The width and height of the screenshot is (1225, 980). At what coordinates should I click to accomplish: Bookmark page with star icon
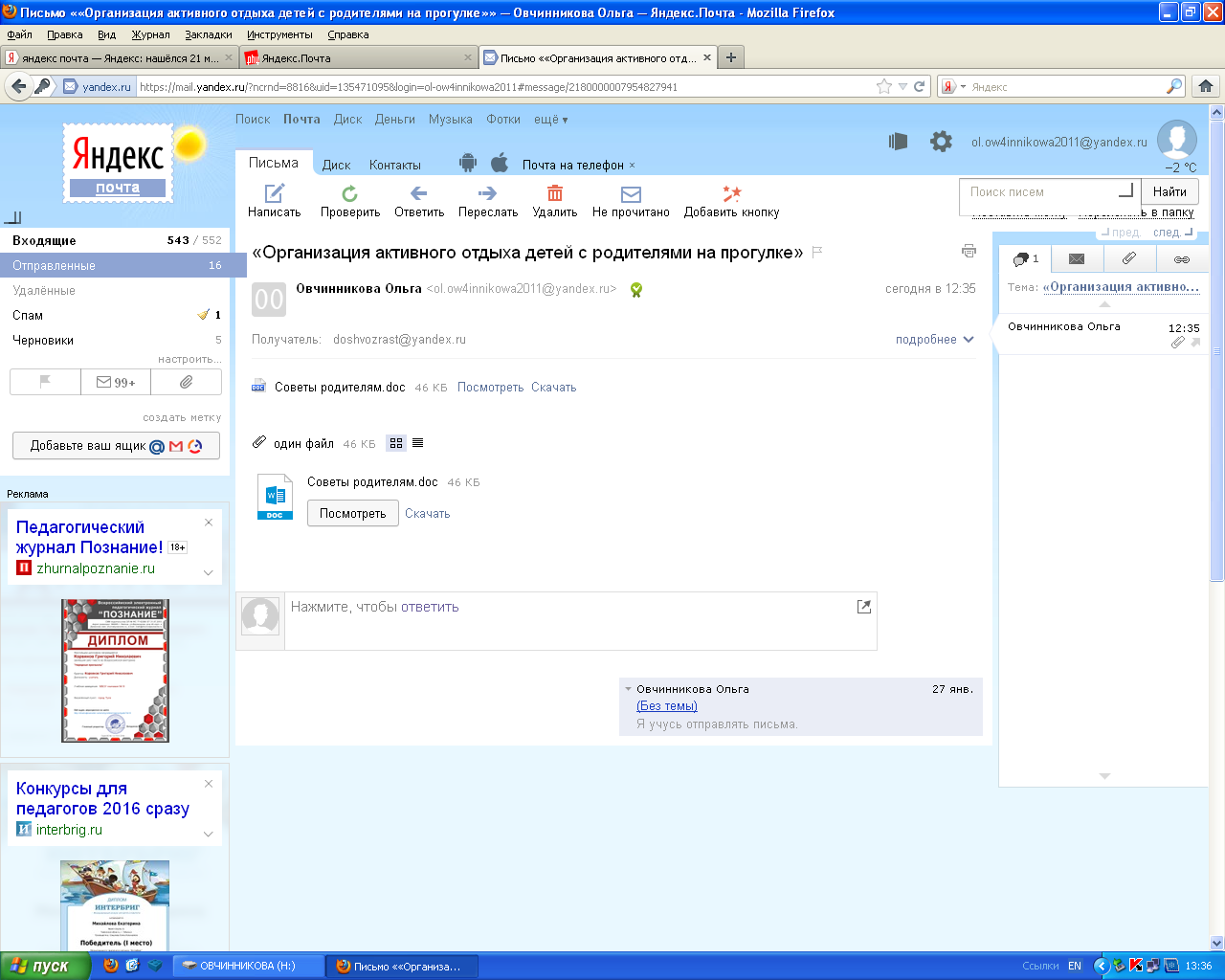click(883, 86)
